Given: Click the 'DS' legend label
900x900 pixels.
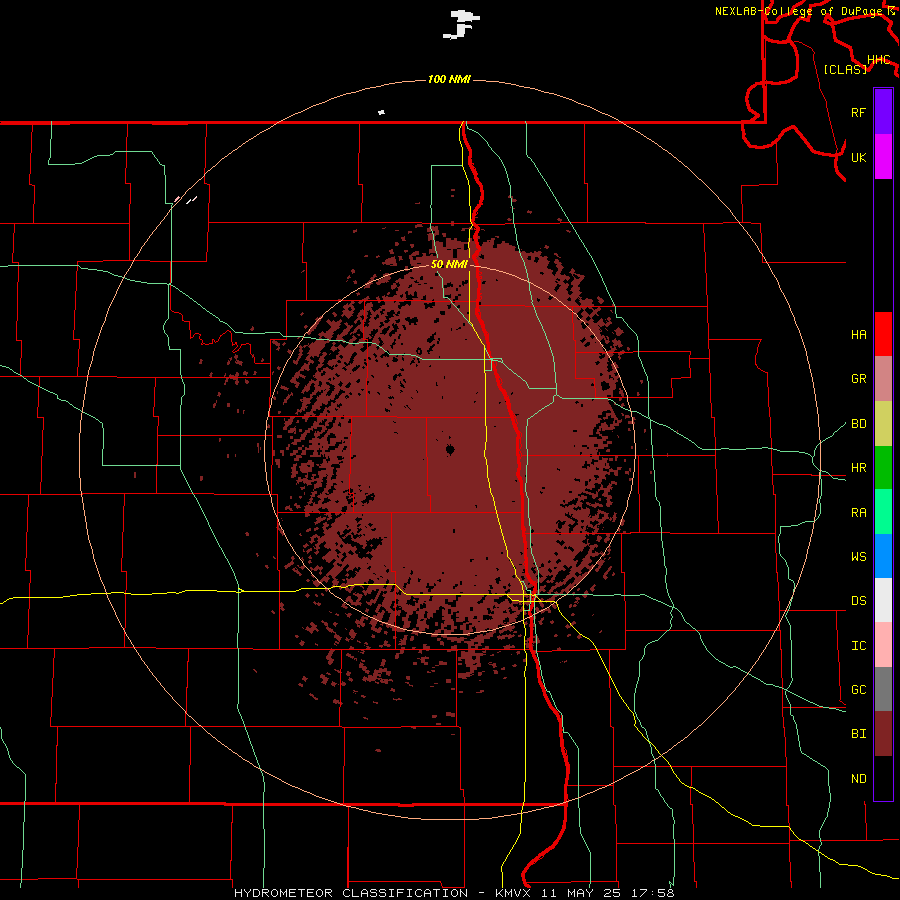Looking at the screenshot, I should pyautogui.click(x=858, y=601).
